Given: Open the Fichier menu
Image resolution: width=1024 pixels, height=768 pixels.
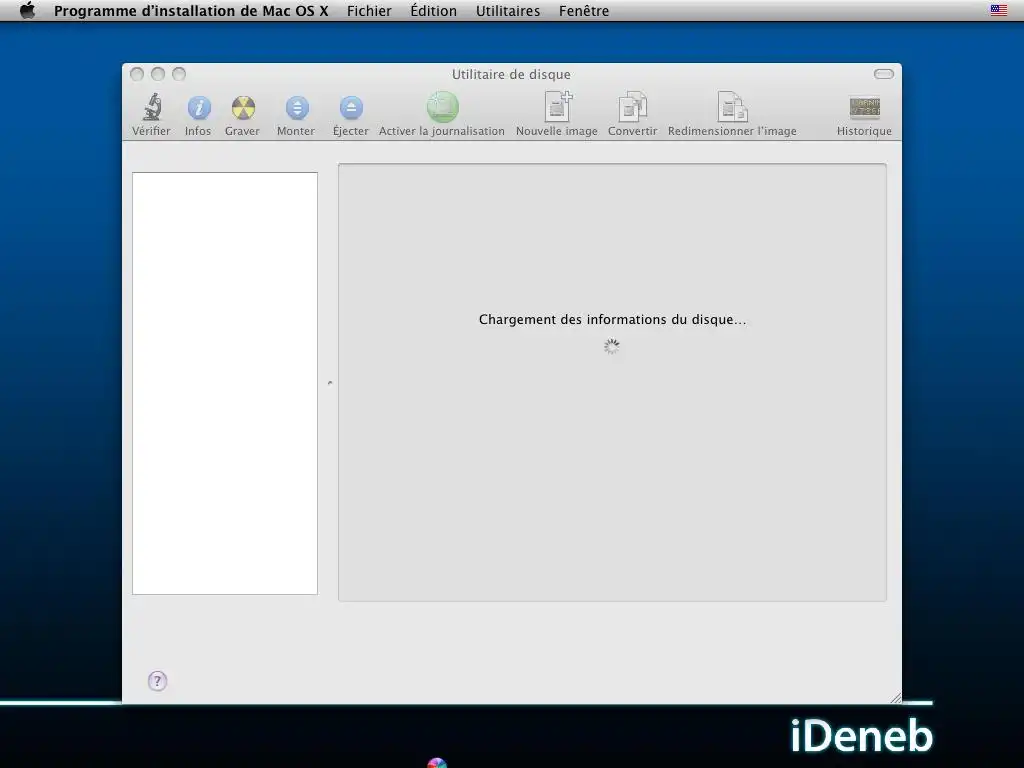Looking at the screenshot, I should pyautogui.click(x=369, y=10).
